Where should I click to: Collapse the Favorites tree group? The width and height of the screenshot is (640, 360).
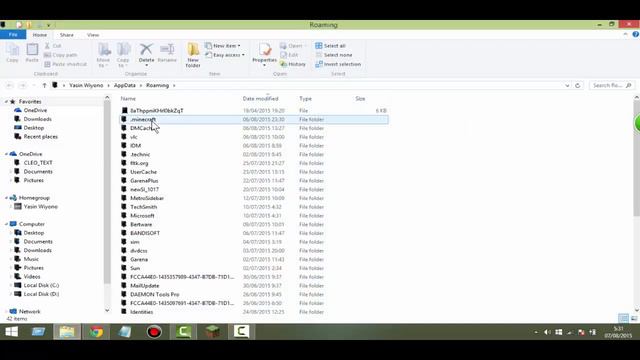coord(6,101)
